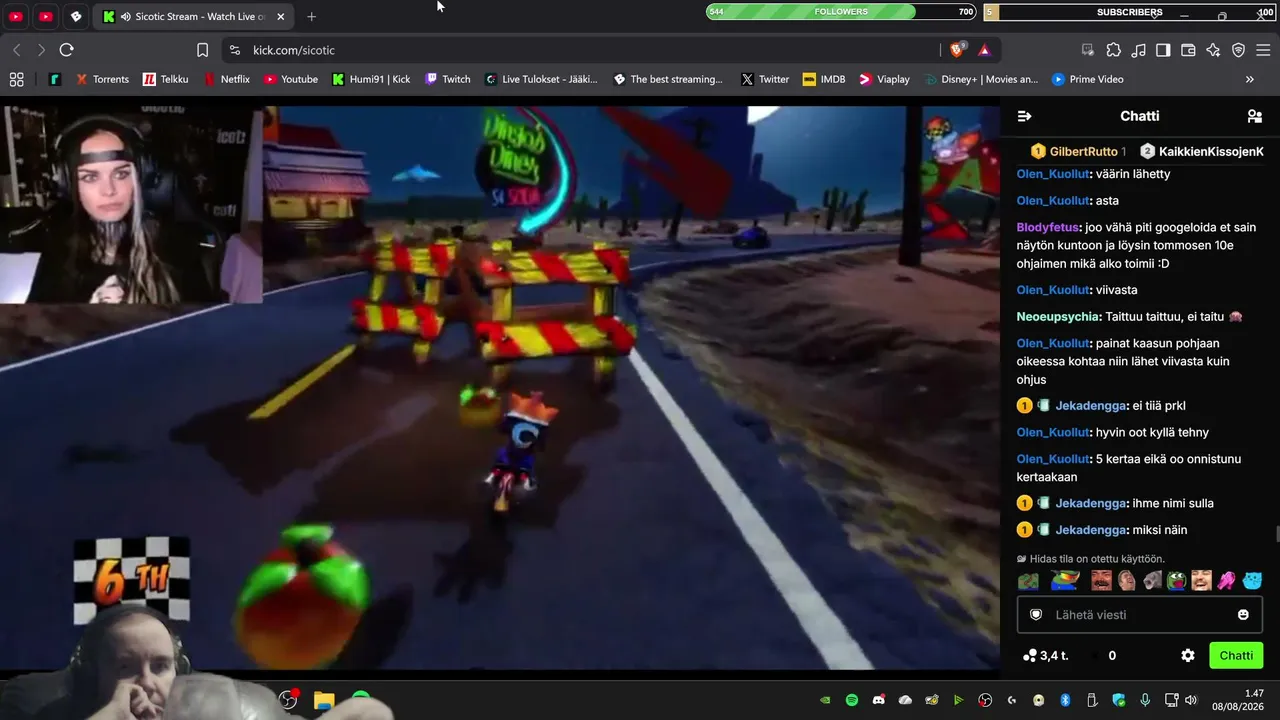Viewport: 1280px width, 720px height.
Task: Open File Explorer from the taskbar
Action: tap(324, 700)
